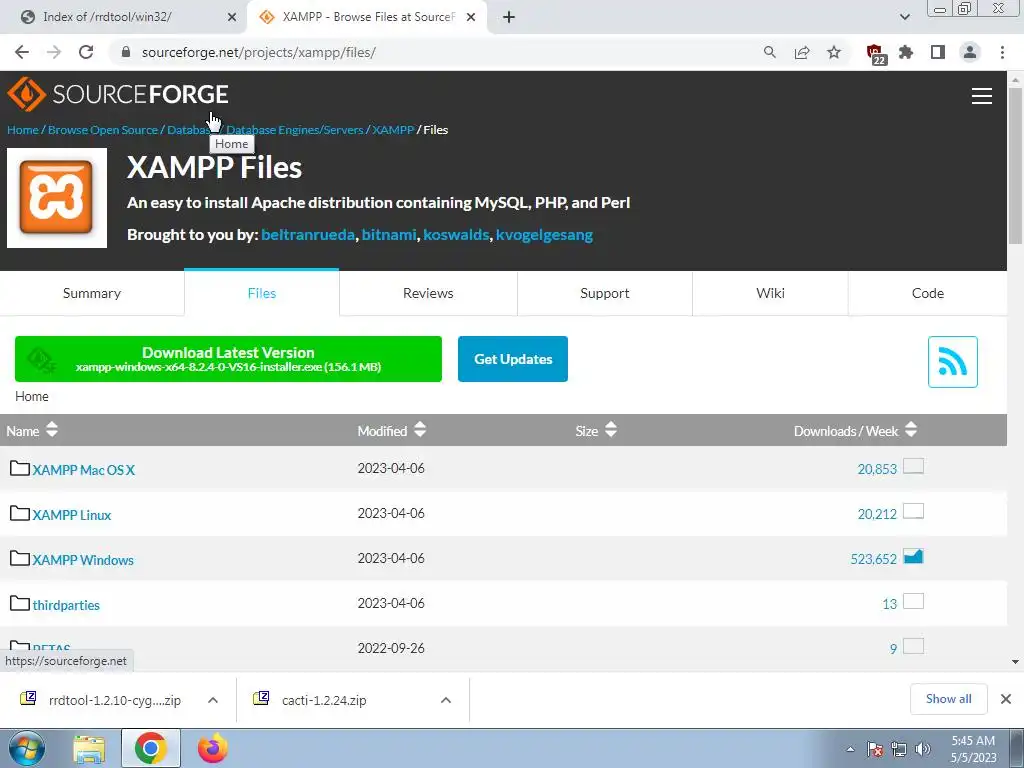Sort files by Modified column
The height and width of the screenshot is (768, 1024).
tap(392, 430)
